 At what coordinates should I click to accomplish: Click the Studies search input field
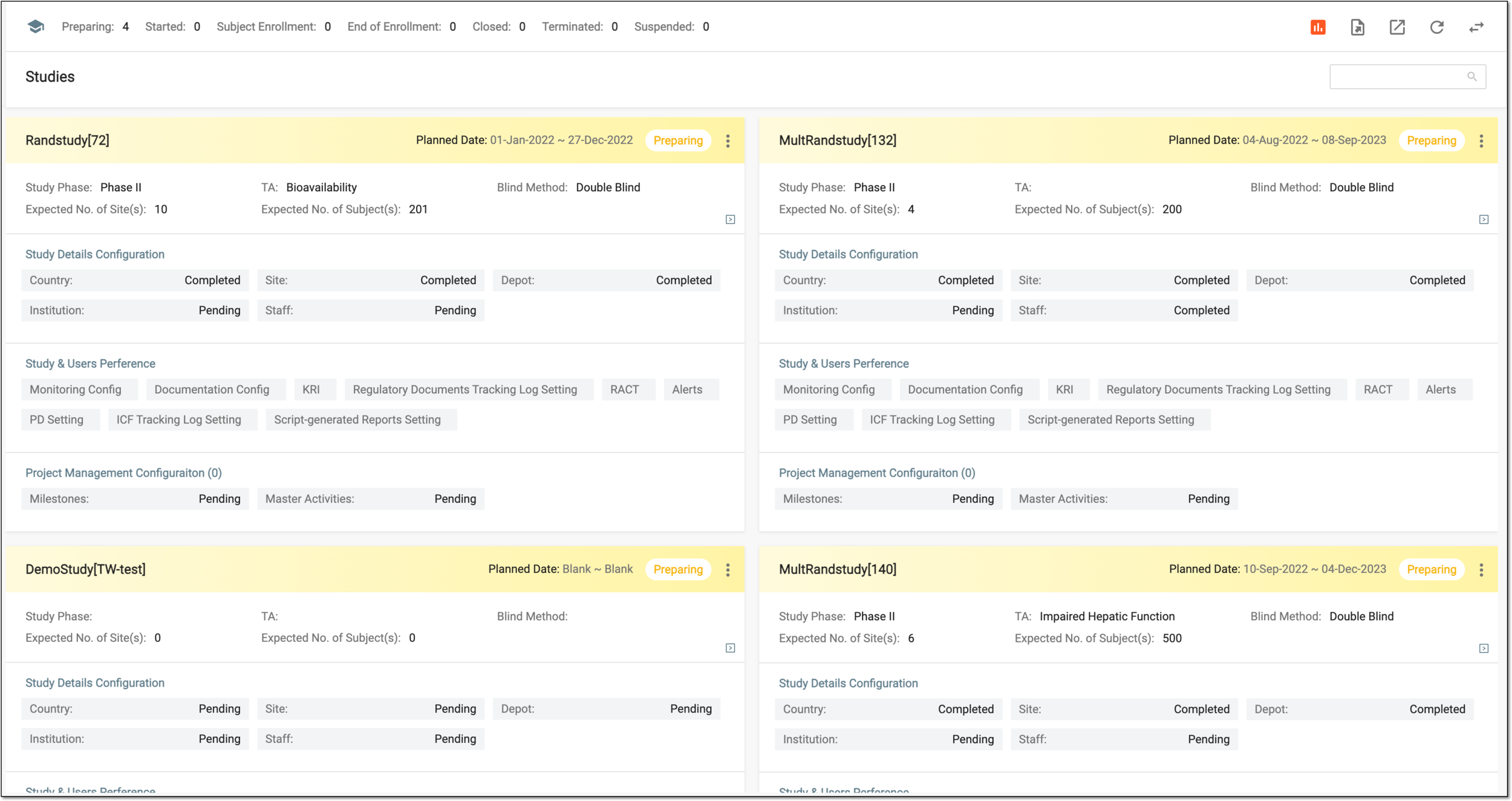(1407, 77)
